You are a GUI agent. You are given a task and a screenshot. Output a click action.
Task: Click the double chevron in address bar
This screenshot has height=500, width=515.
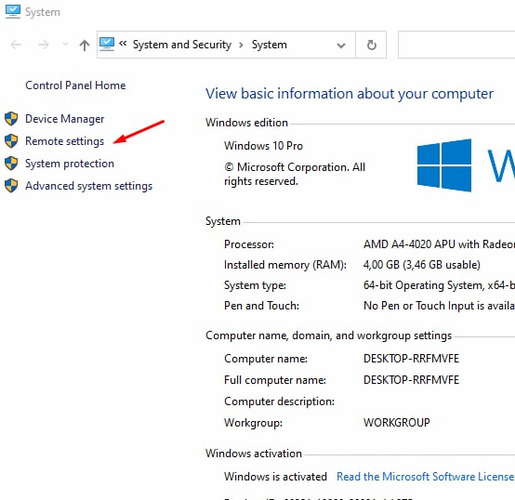point(123,43)
